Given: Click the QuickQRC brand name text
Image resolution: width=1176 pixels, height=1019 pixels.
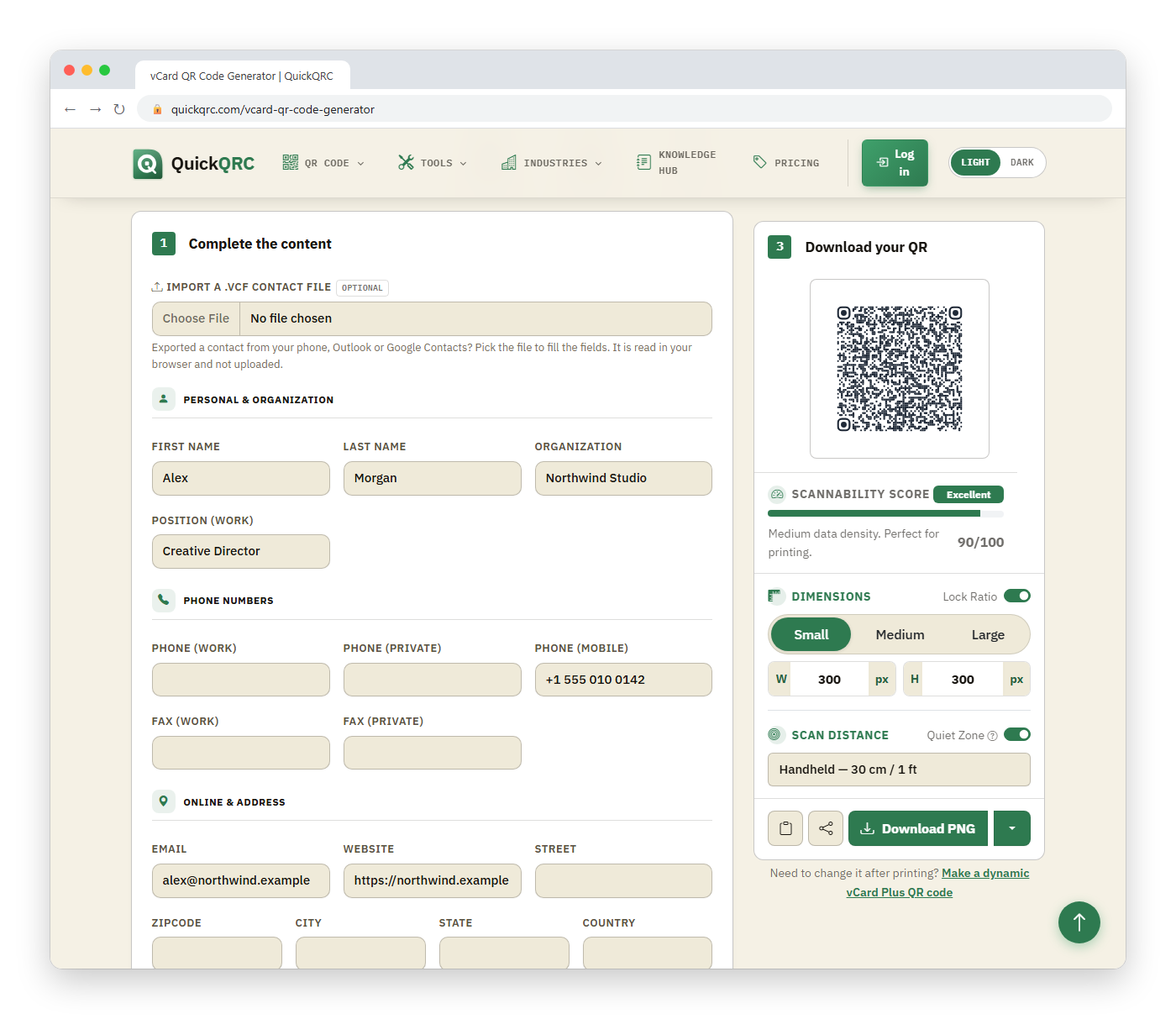Looking at the screenshot, I should point(213,164).
